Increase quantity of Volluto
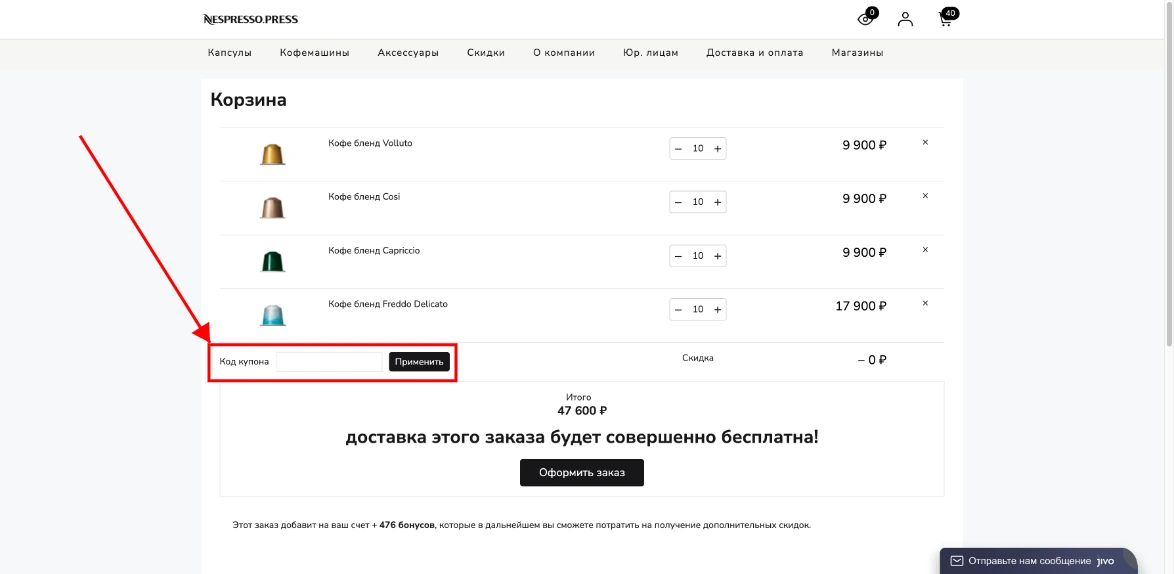The image size is (1174, 574). (x=717, y=149)
